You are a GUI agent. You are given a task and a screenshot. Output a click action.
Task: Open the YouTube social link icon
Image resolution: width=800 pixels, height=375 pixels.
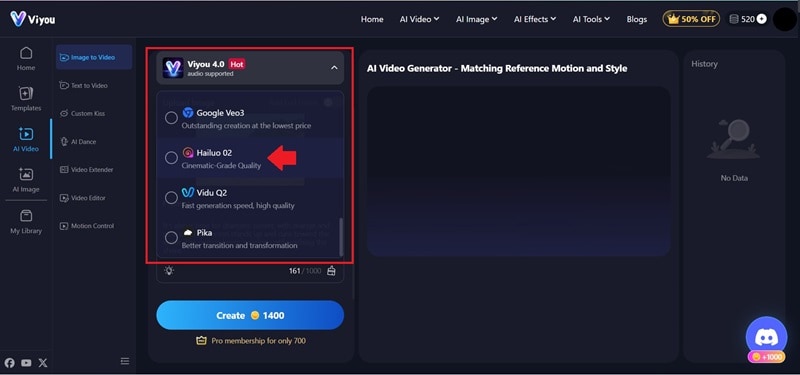tap(27, 363)
